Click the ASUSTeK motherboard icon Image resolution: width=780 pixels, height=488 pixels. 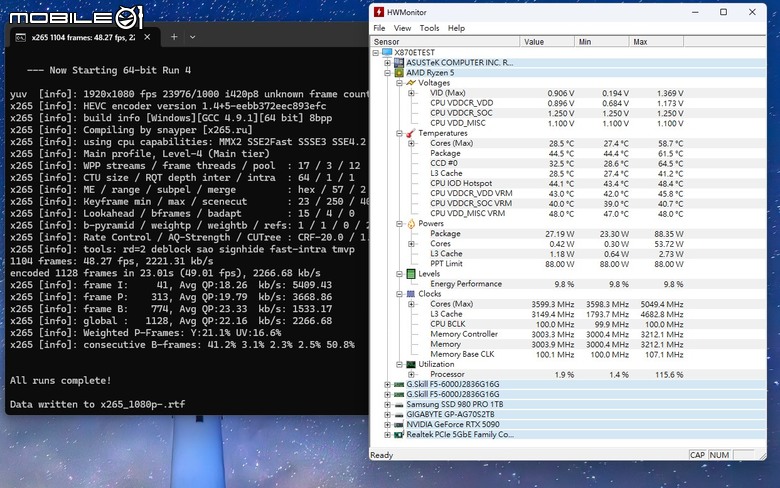point(398,63)
